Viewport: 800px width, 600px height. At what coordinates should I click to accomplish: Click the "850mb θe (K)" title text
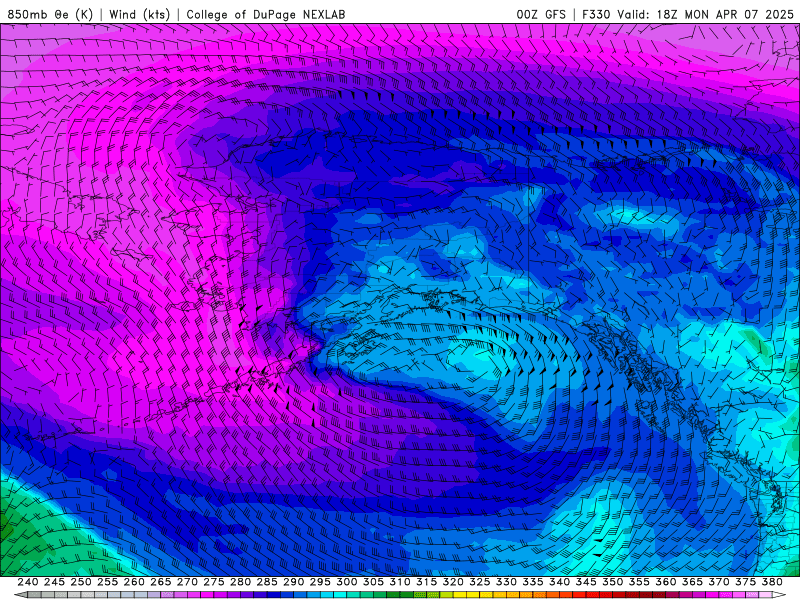pos(50,14)
